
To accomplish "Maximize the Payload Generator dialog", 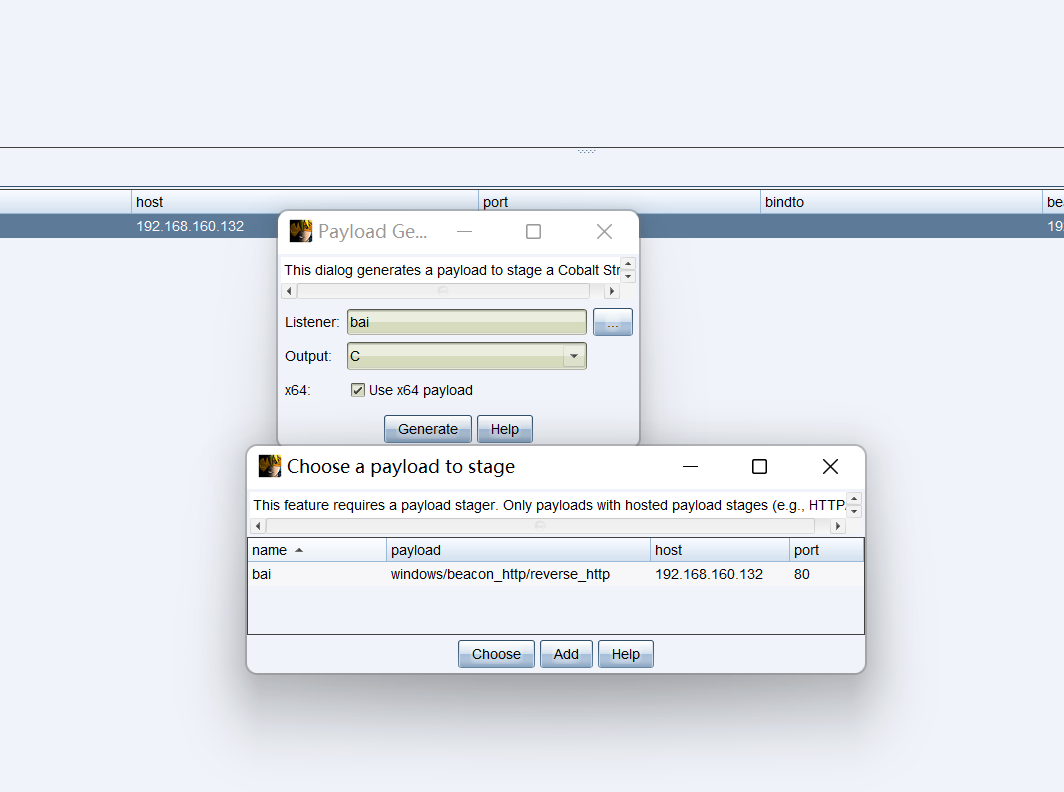I will point(533,231).
